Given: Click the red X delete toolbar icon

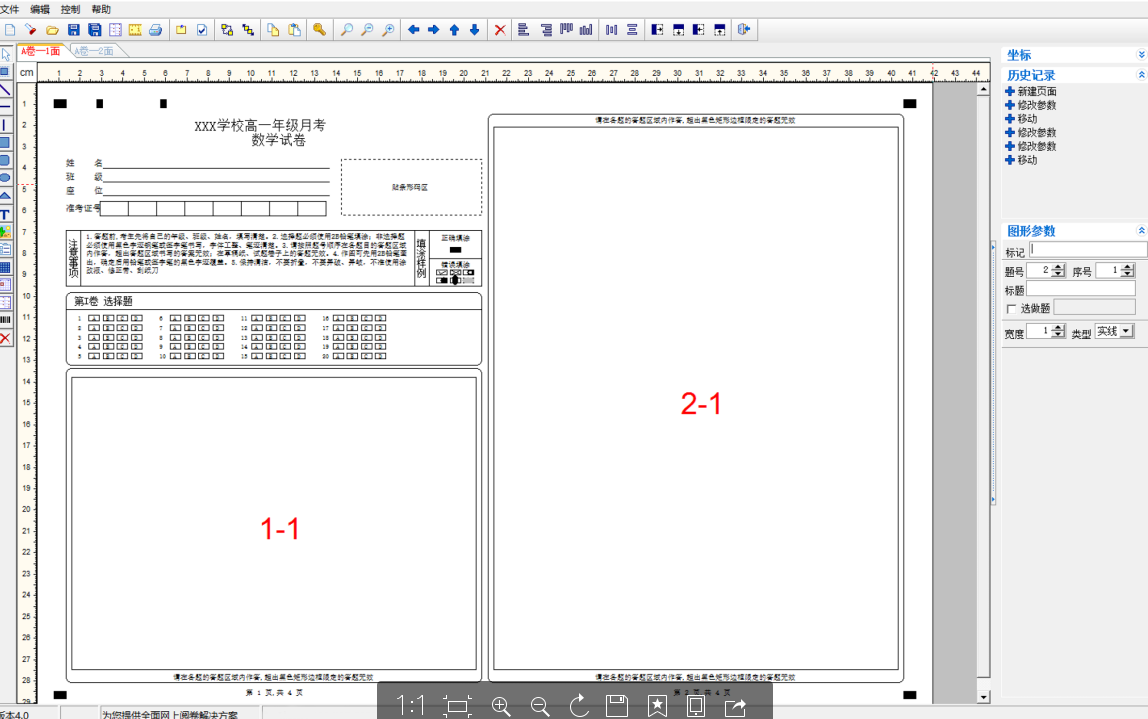Looking at the screenshot, I should (x=500, y=30).
